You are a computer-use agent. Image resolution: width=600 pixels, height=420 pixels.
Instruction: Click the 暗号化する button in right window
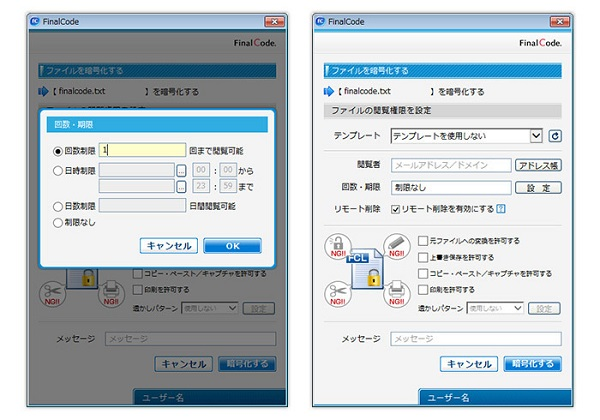531,364
